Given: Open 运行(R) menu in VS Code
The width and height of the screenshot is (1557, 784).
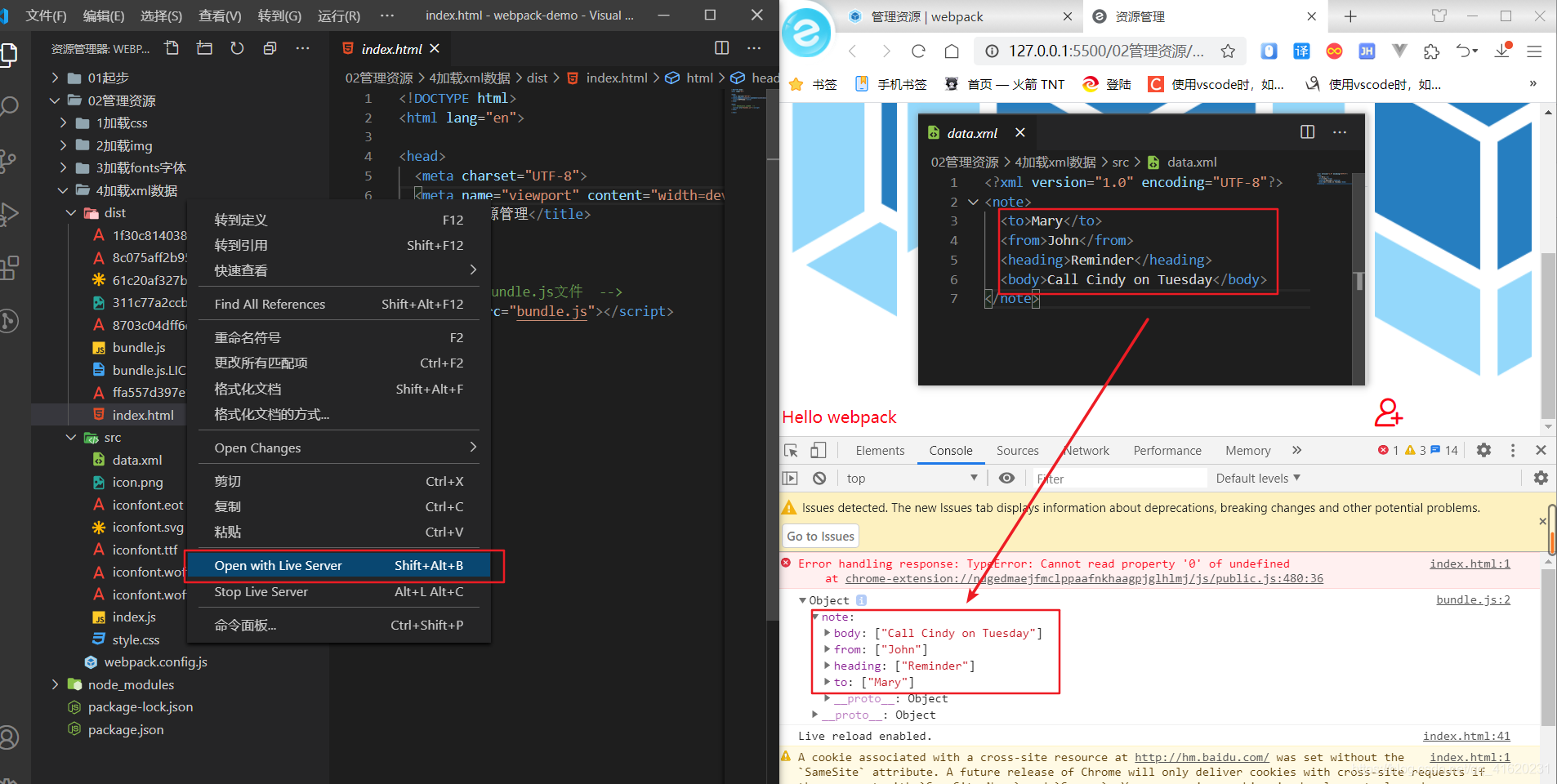Looking at the screenshot, I should (x=338, y=16).
